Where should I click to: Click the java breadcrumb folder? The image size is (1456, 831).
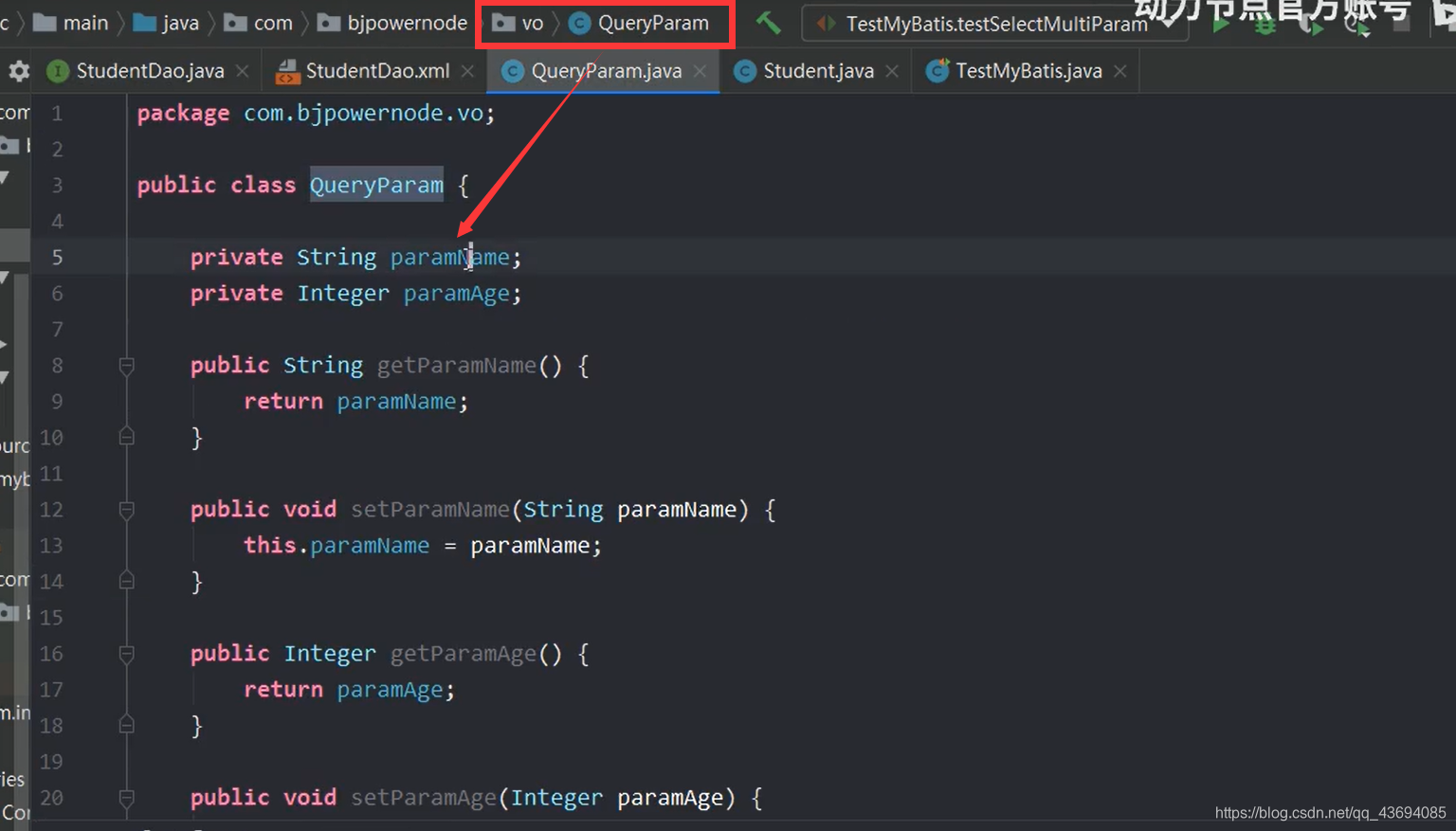point(166,23)
